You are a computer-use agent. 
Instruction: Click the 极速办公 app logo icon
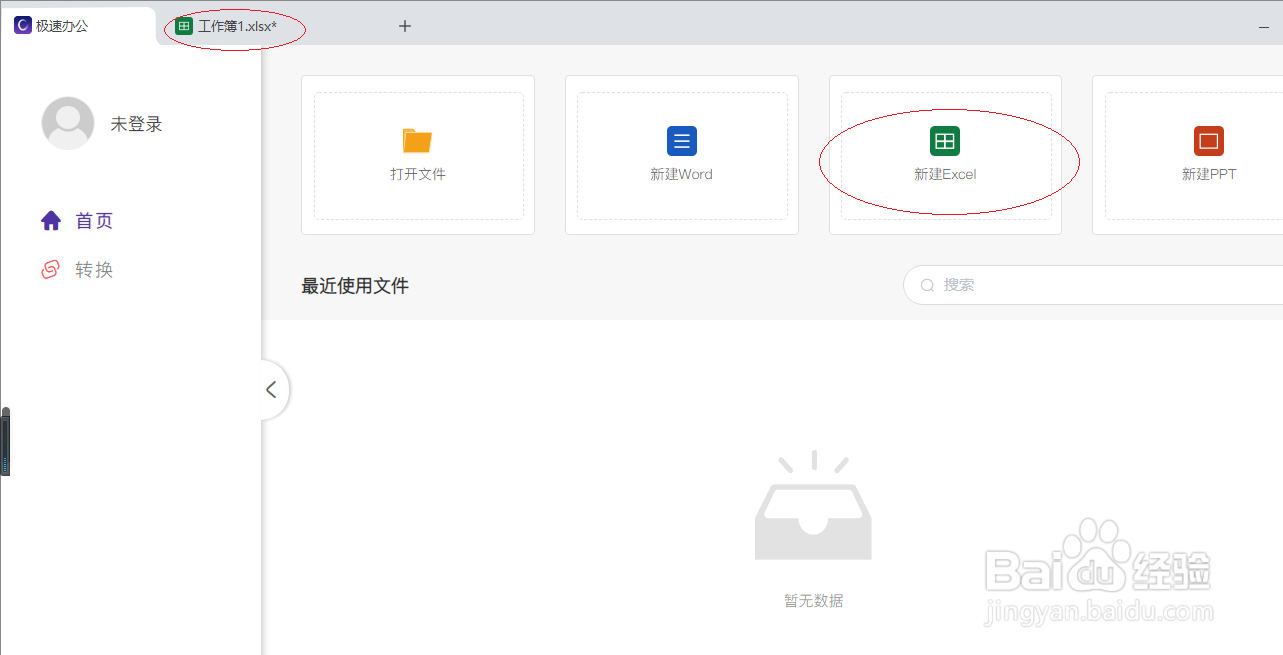point(23,25)
